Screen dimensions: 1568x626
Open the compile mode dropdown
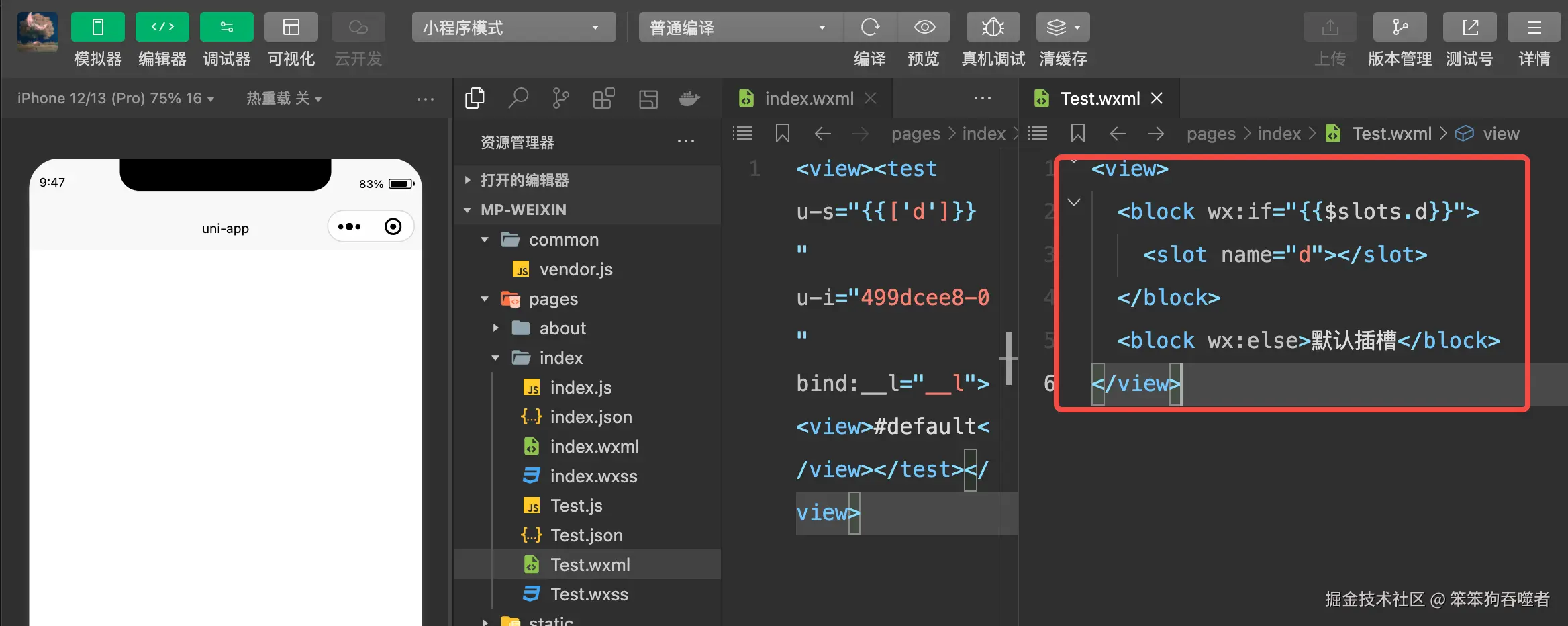(740, 28)
